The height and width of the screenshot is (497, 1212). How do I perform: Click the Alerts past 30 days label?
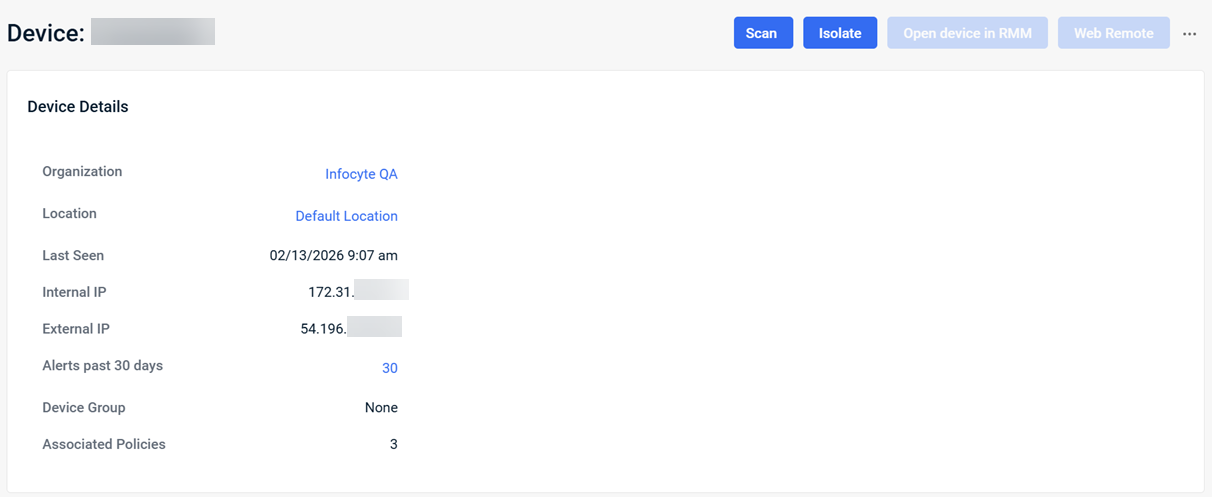point(102,366)
